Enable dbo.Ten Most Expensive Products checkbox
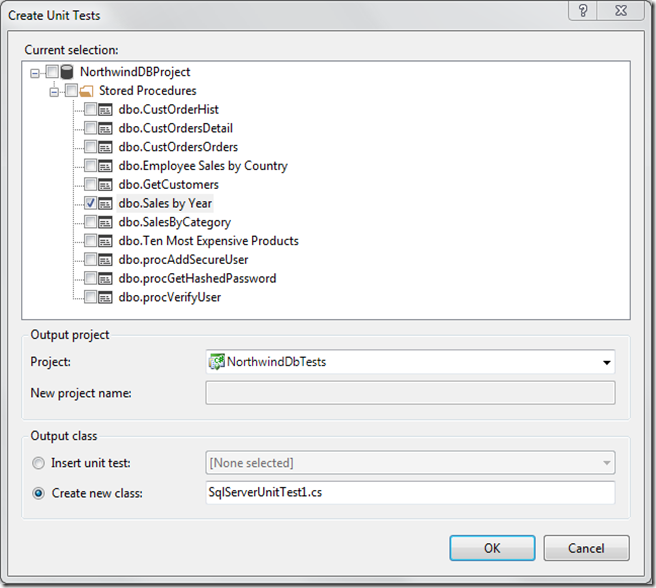656x588 pixels. pyautogui.click(x=91, y=240)
